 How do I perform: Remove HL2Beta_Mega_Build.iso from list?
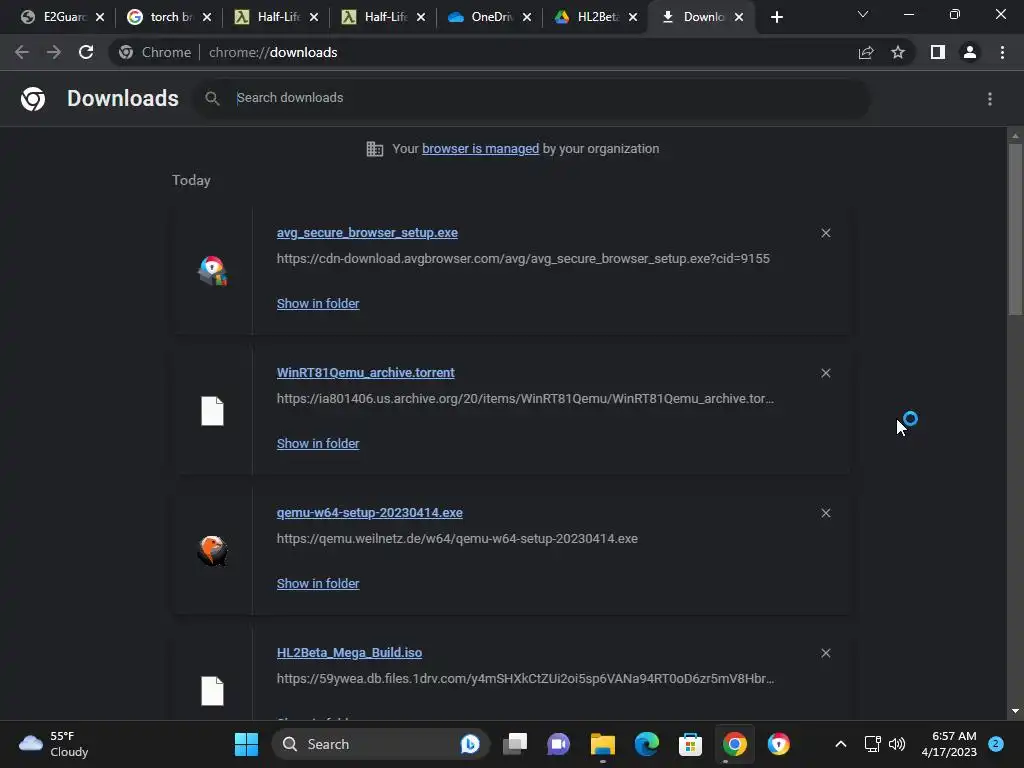pos(826,653)
